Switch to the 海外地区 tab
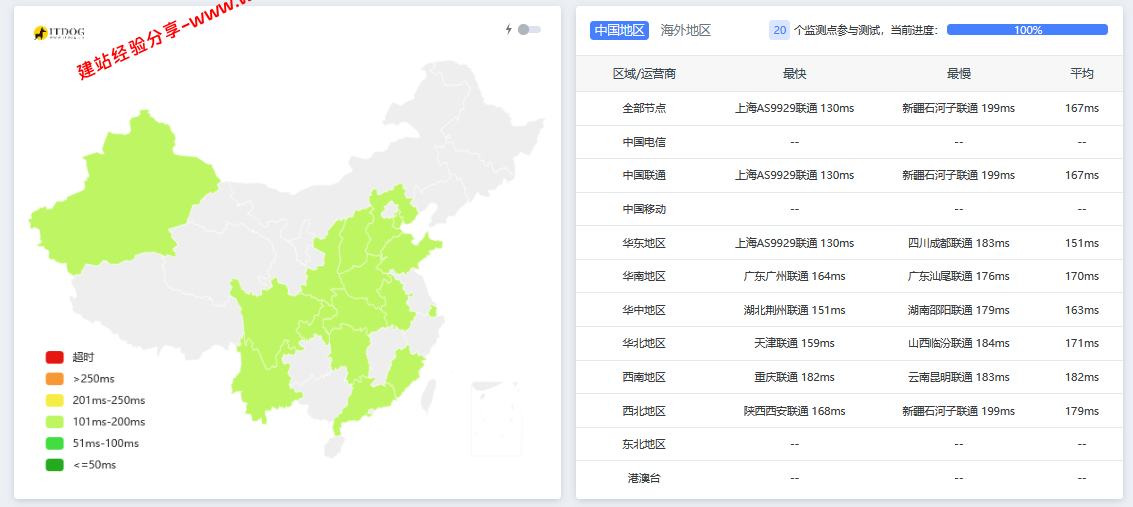 click(x=686, y=30)
